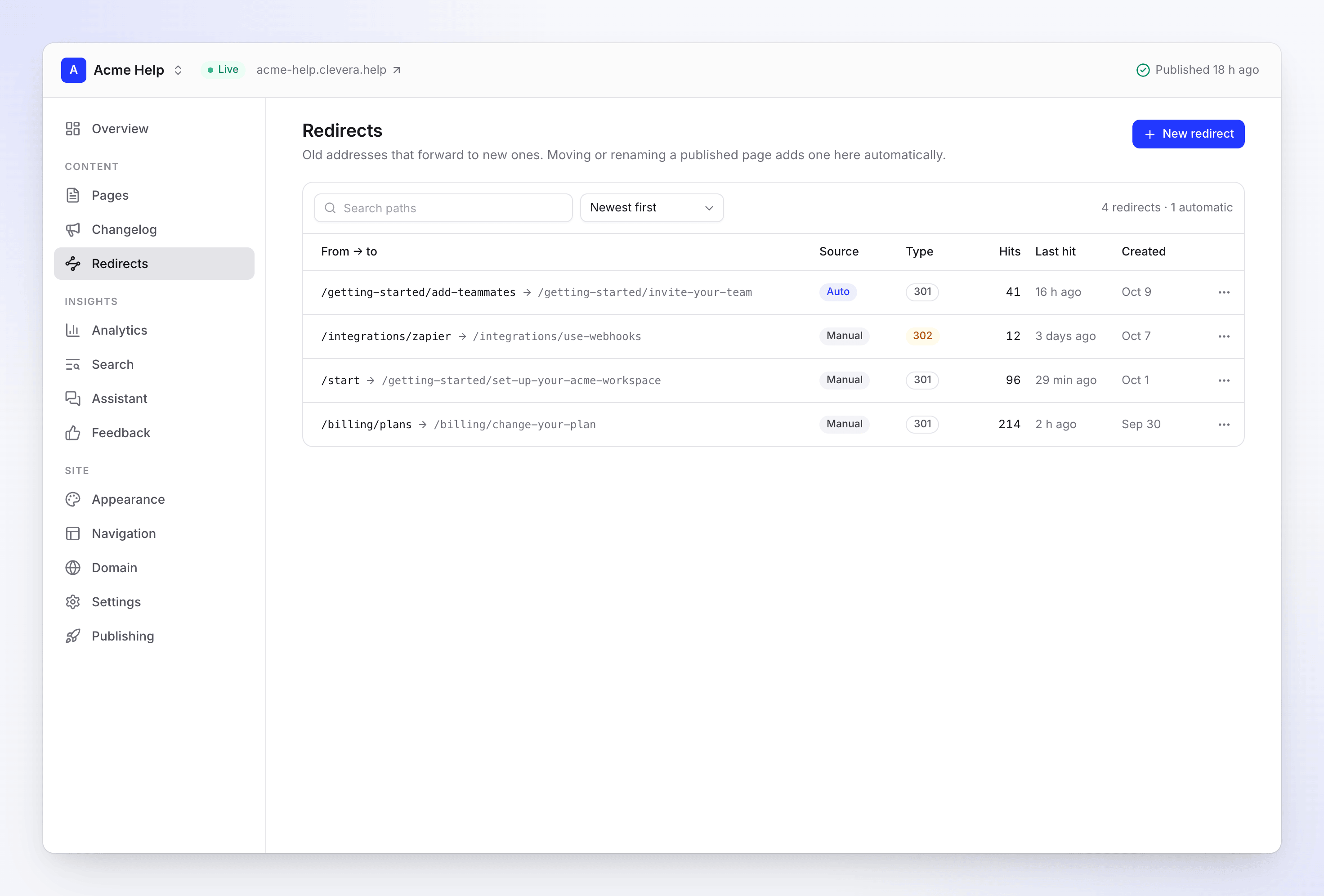Open actions menu for /billing/plans redirect
Screen dimensions: 1324x896
coord(1224,425)
